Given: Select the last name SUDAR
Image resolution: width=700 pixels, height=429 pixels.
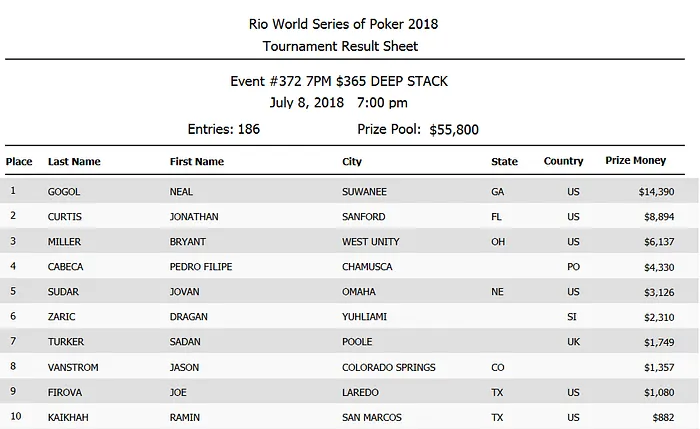Looking at the screenshot, I should click(x=64, y=292).
